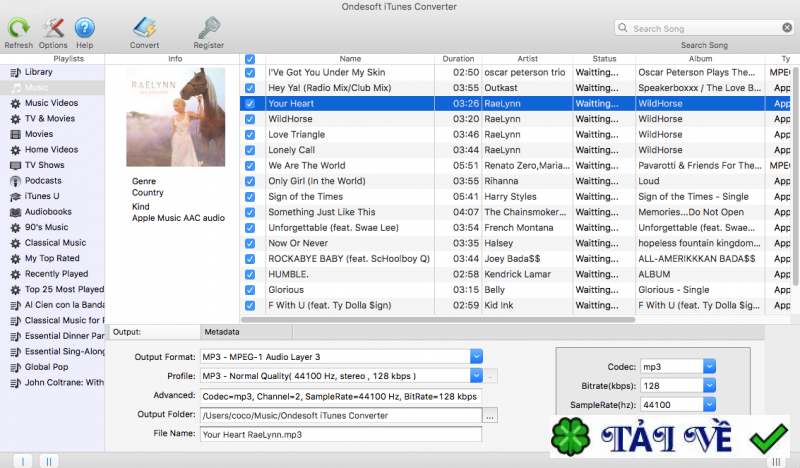Select Something Just Like This row
This screenshot has height=468, width=800.
(x=515, y=212)
